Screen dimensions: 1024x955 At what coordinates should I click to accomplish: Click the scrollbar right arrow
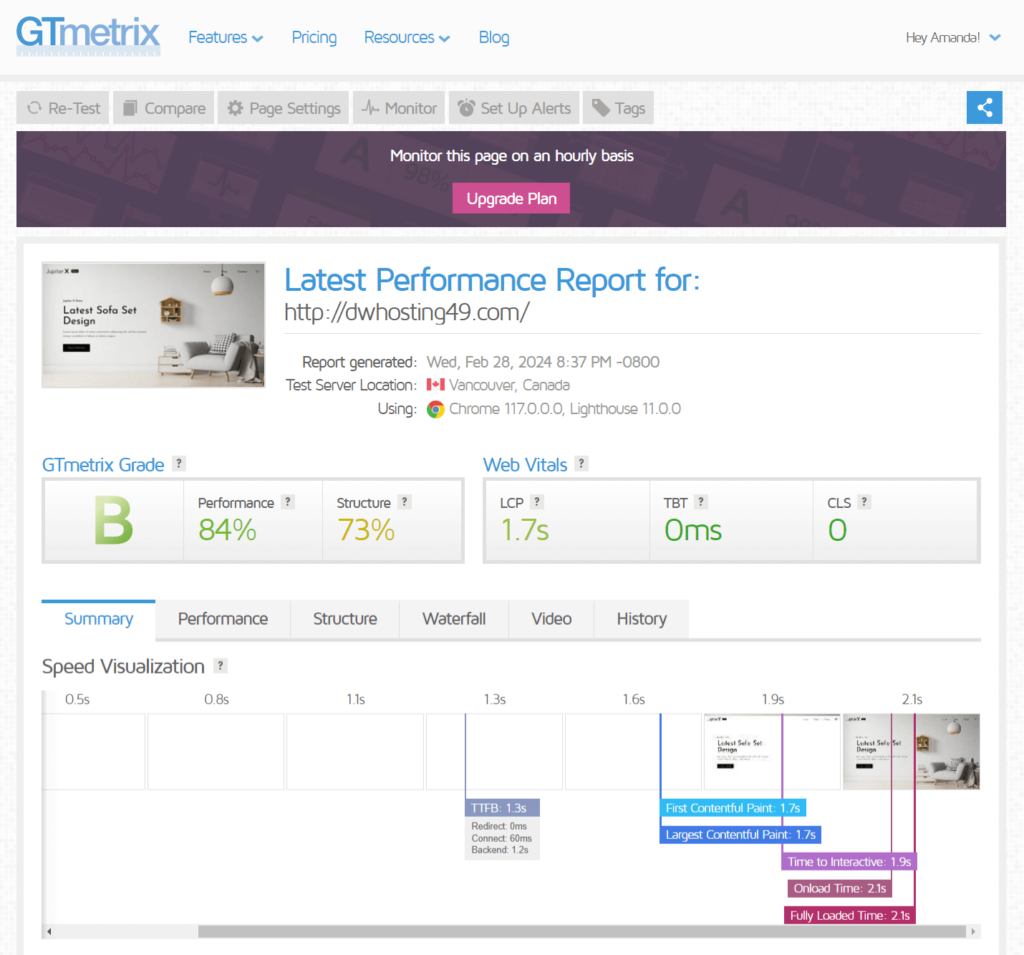click(973, 931)
